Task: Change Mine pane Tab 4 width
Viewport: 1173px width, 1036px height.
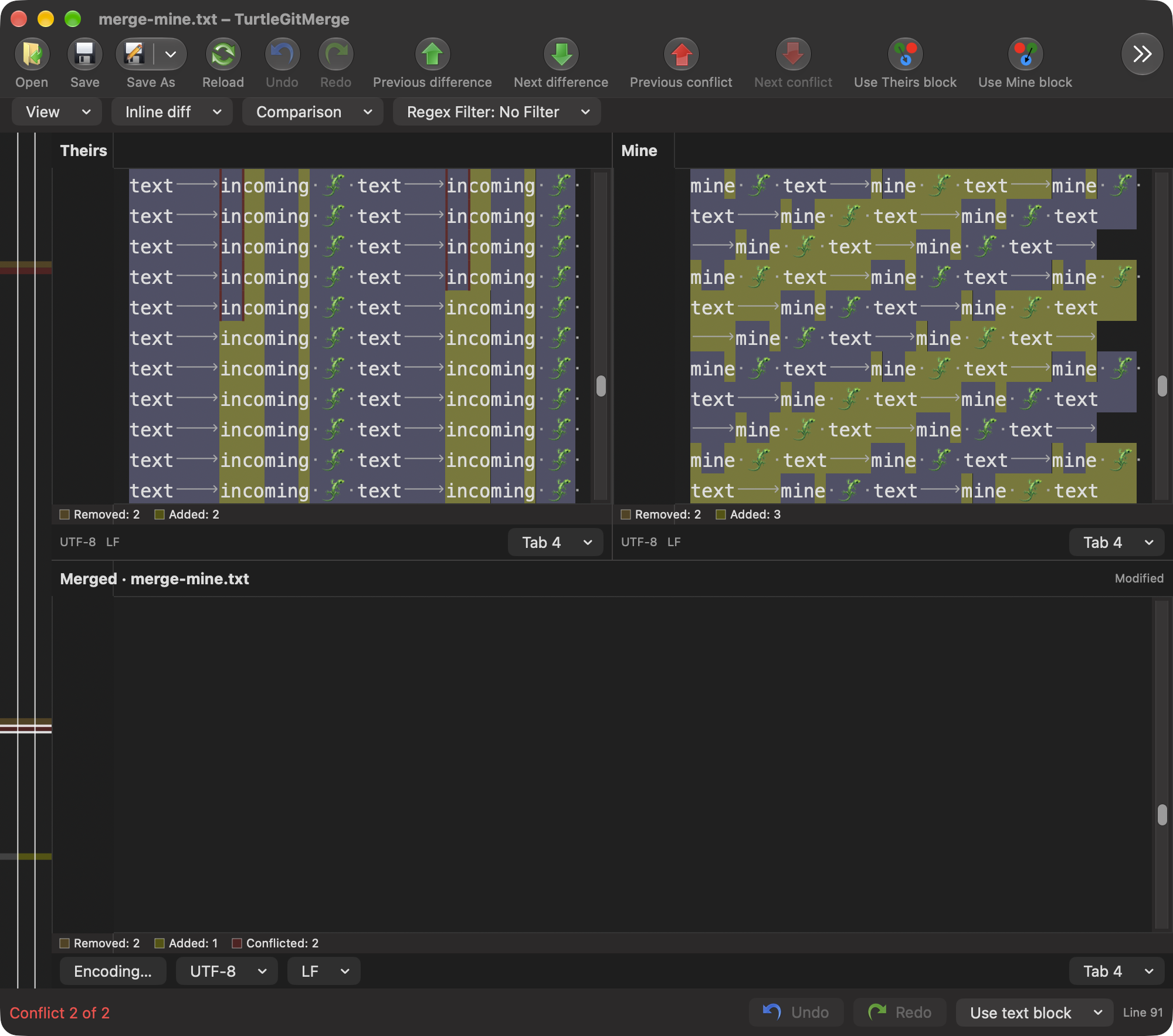Action: click(x=1117, y=543)
